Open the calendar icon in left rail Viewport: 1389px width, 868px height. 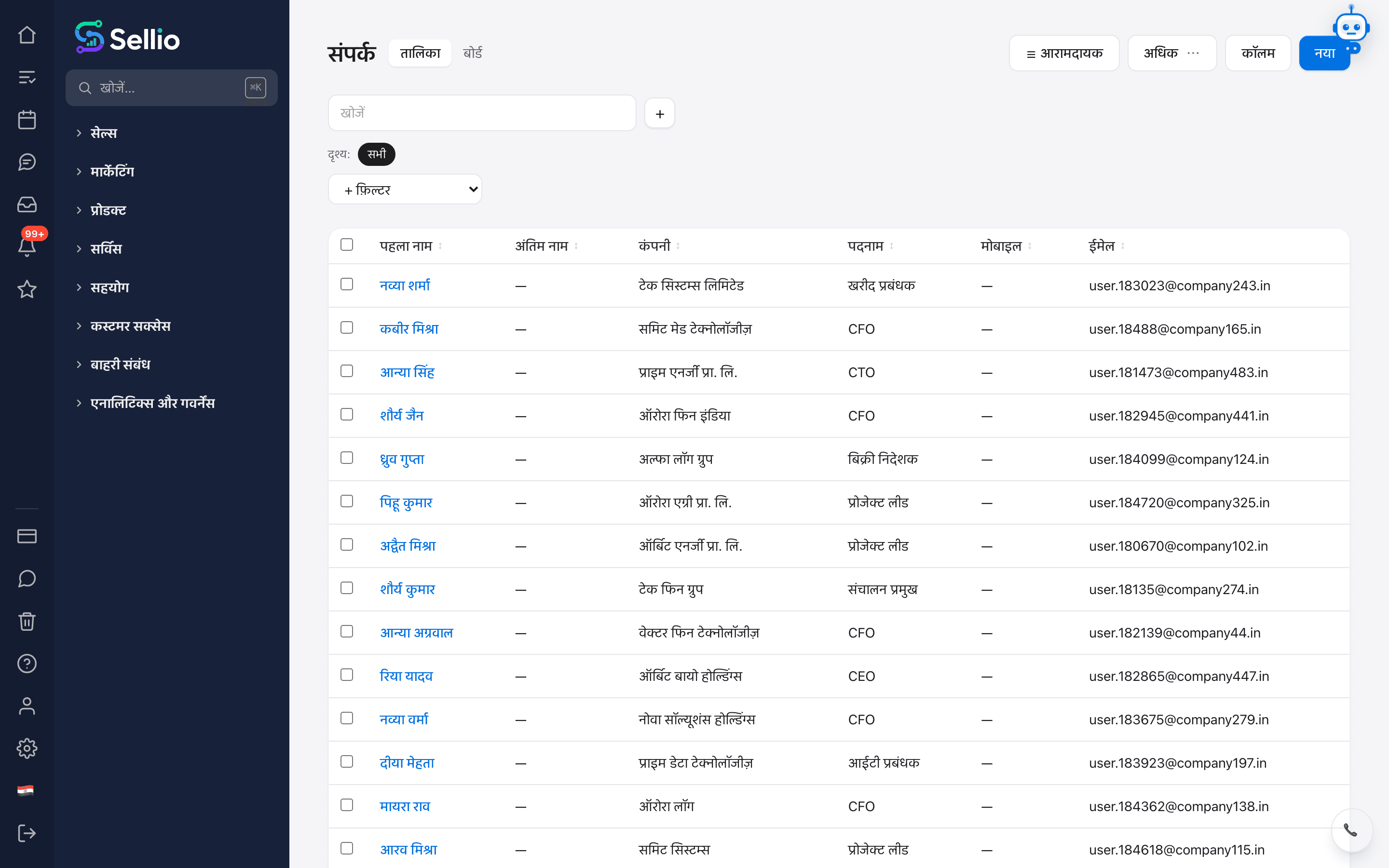27,120
